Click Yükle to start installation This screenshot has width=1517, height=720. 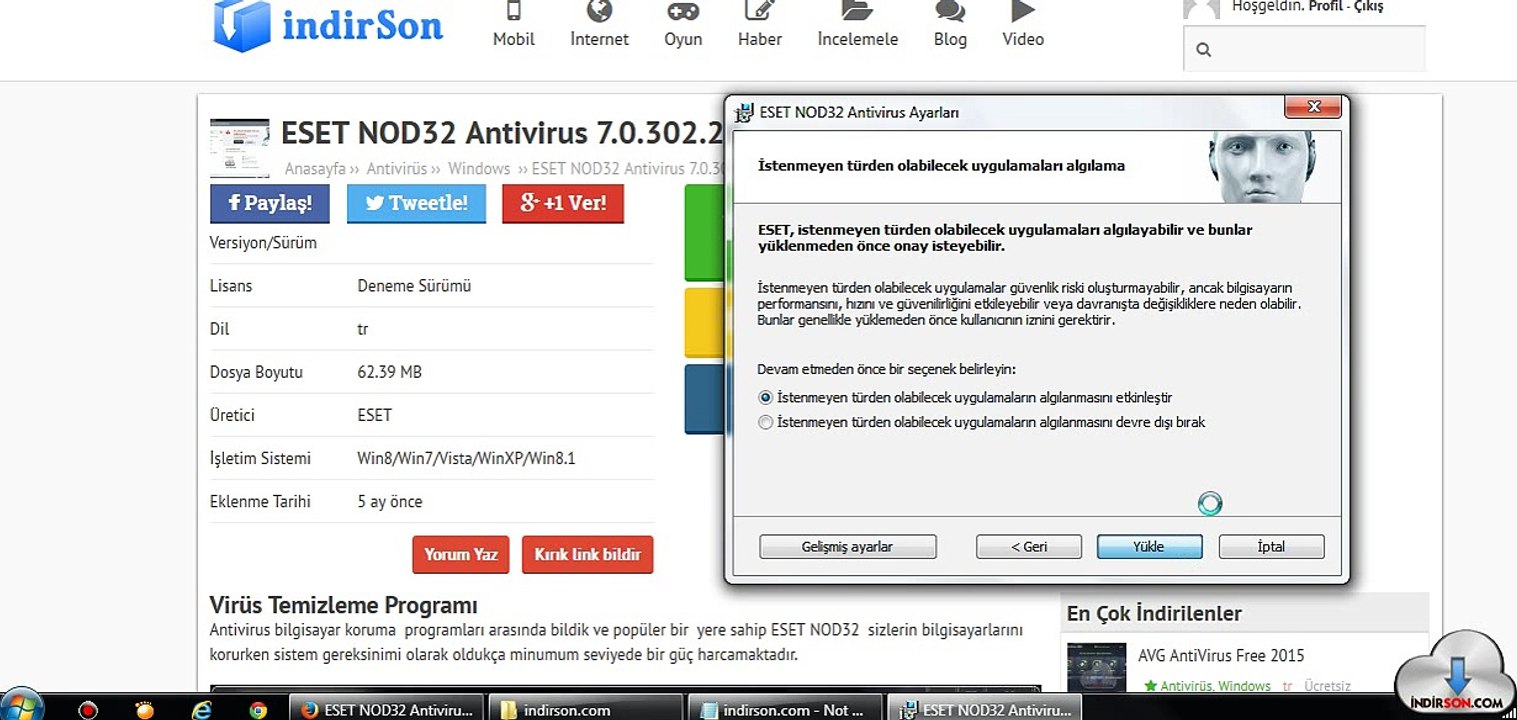[1150, 547]
